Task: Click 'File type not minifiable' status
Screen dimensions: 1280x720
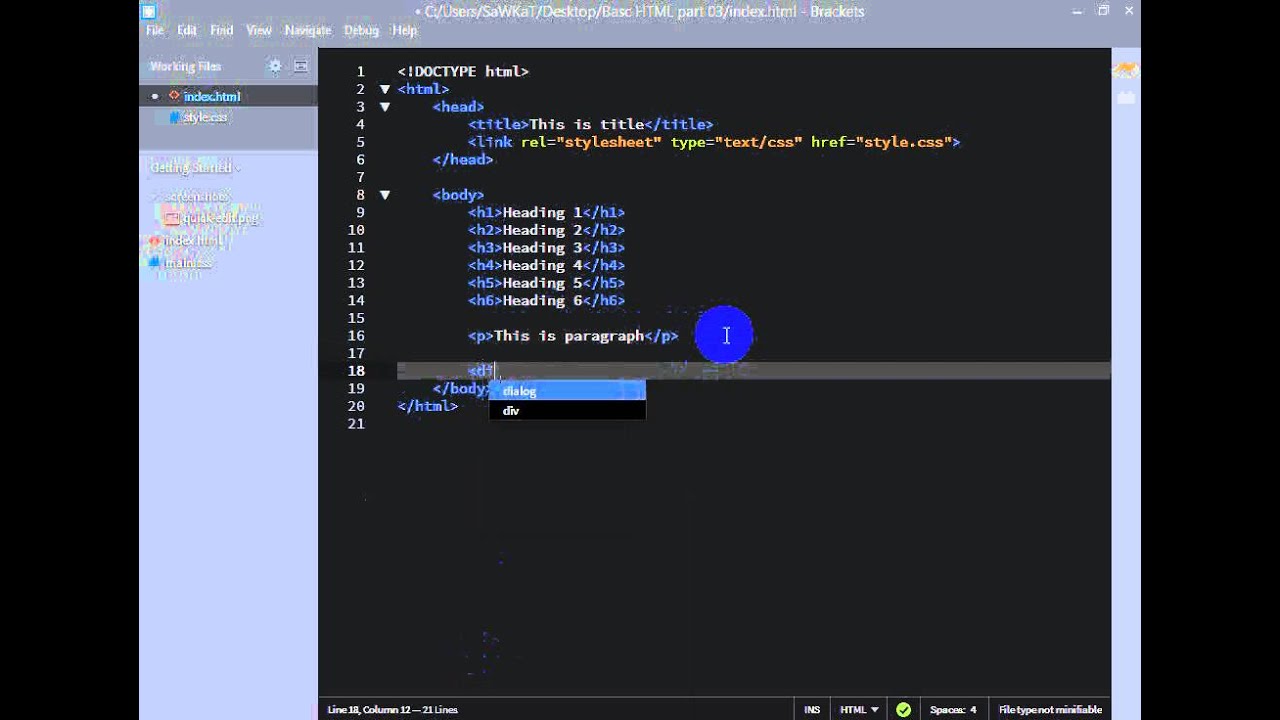Action: (1050, 709)
